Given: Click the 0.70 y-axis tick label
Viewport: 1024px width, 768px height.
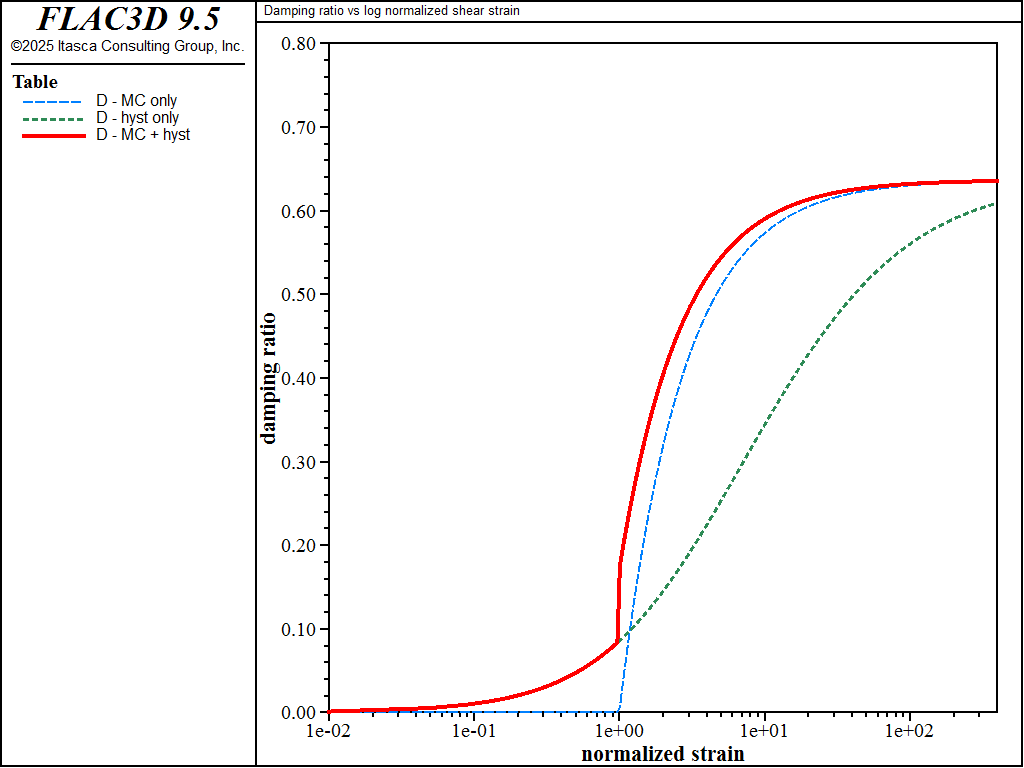Looking at the screenshot, I should click(298, 127).
